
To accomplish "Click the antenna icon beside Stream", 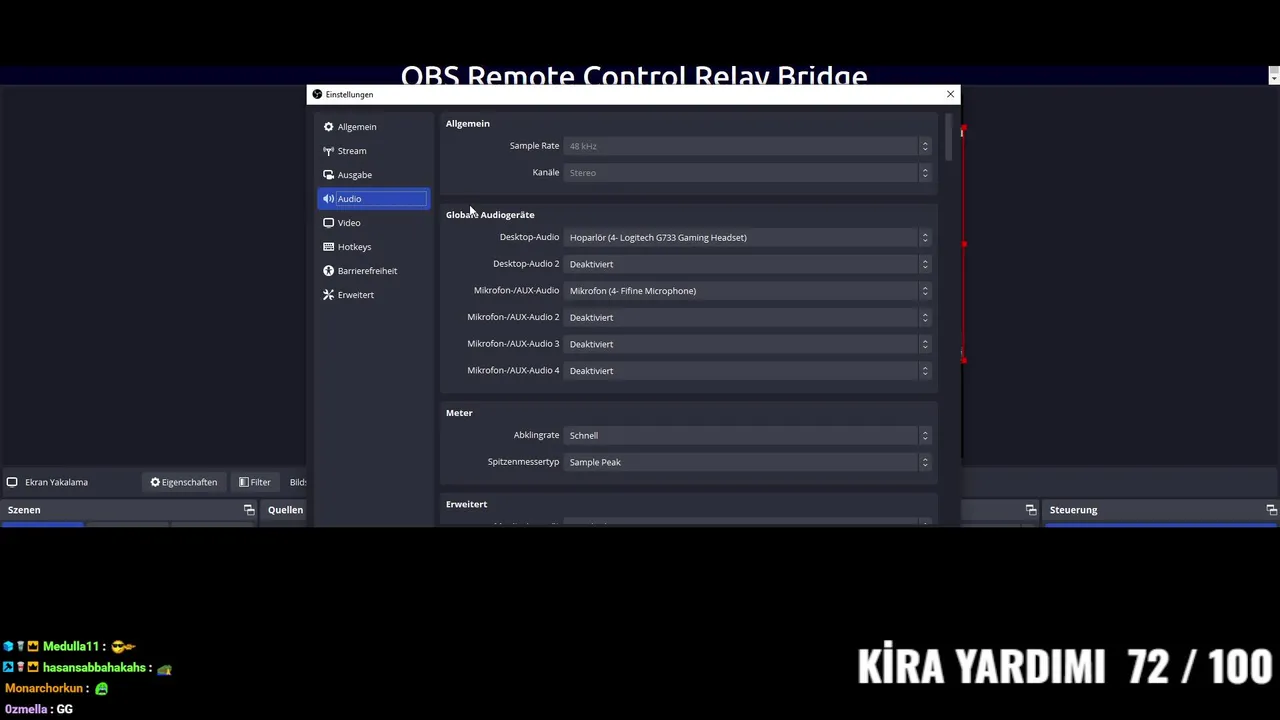I will click(328, 151).
